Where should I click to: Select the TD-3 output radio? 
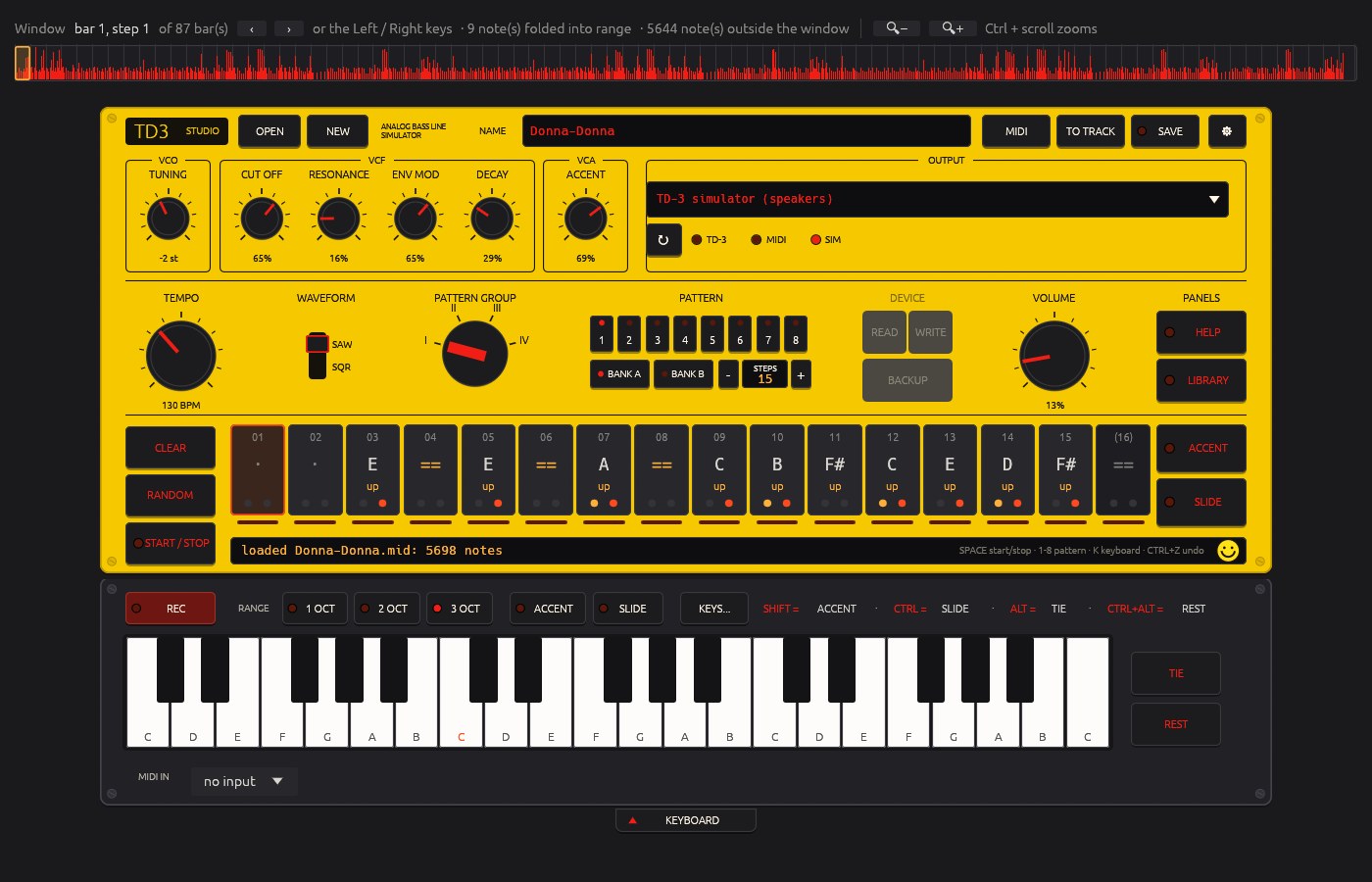(x=710, y=239)
